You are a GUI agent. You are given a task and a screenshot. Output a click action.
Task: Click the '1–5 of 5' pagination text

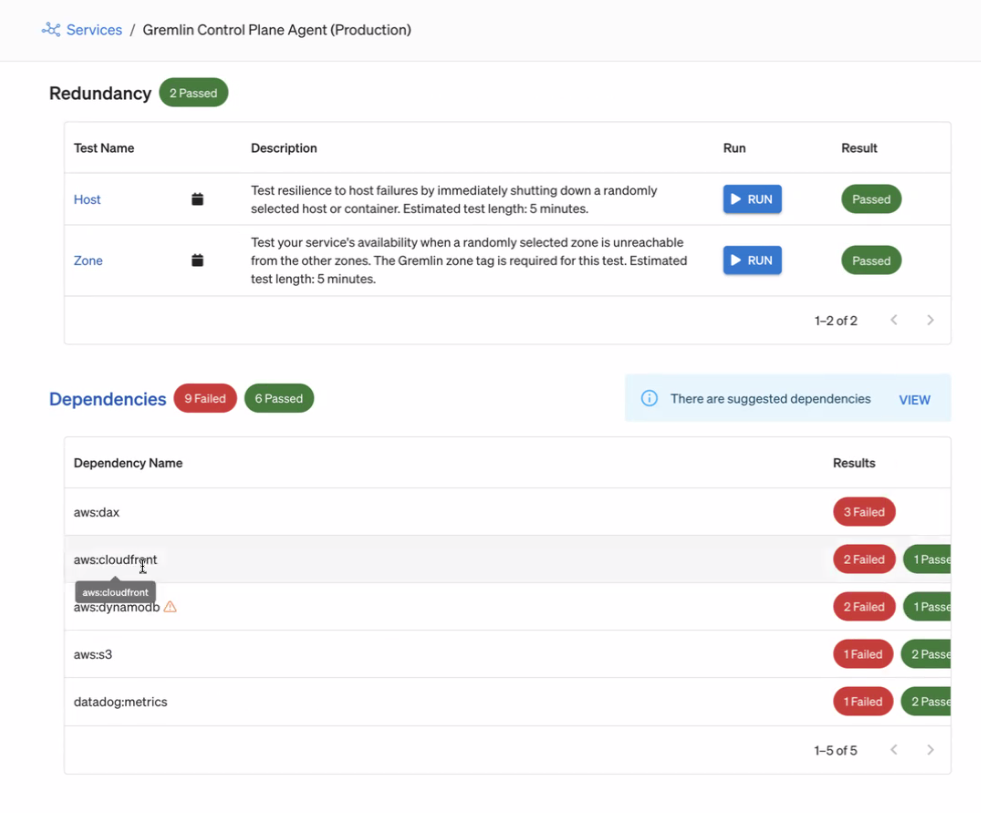point(835,750)
